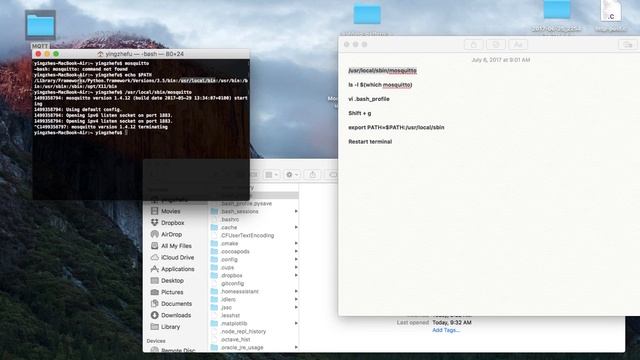Select the .cups folder row
Viewport: 640px width, 360px height.
pyautogui.click(x=254, y=267)
